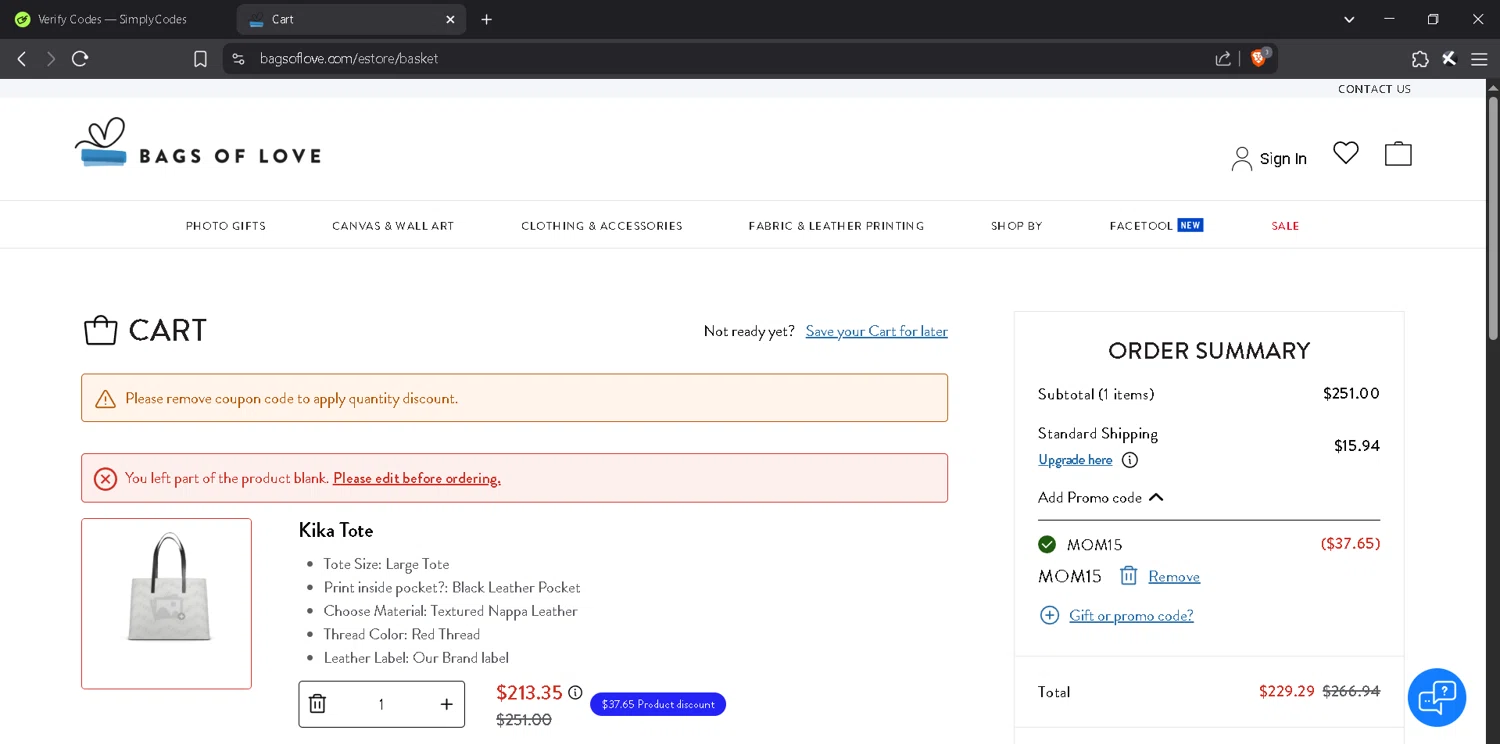This screenshot has height=744, width=1500.
Task: Reload the page with the refresh icon
Action: click(80, 59)
